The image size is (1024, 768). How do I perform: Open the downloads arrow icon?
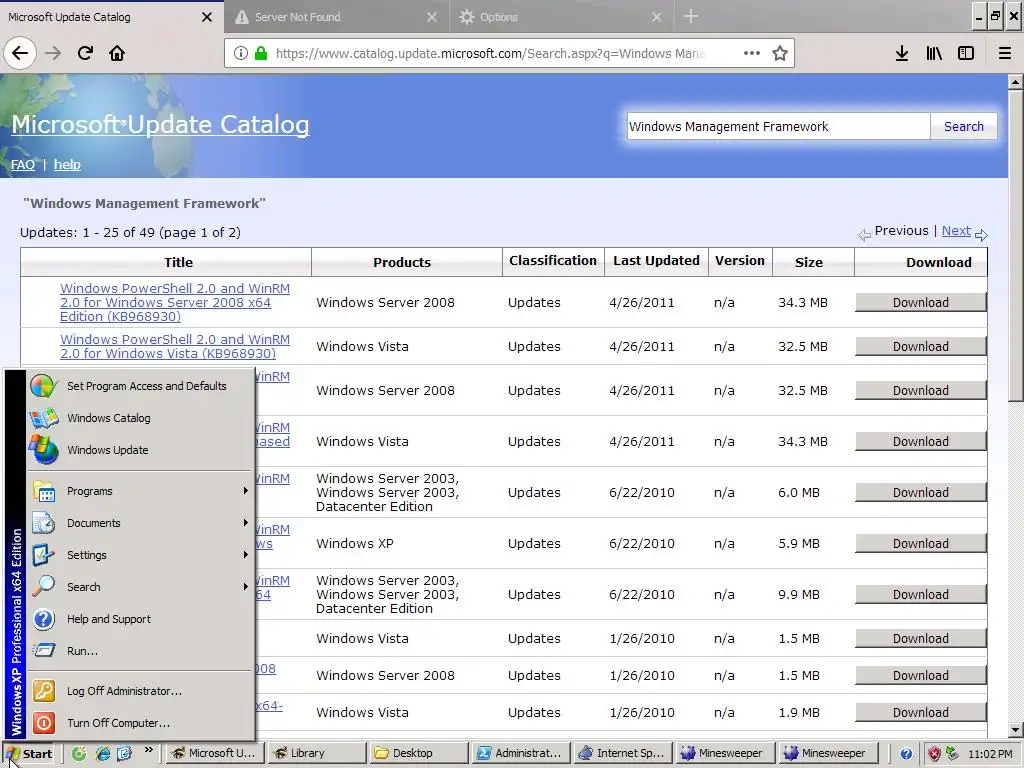click(902, 54)
